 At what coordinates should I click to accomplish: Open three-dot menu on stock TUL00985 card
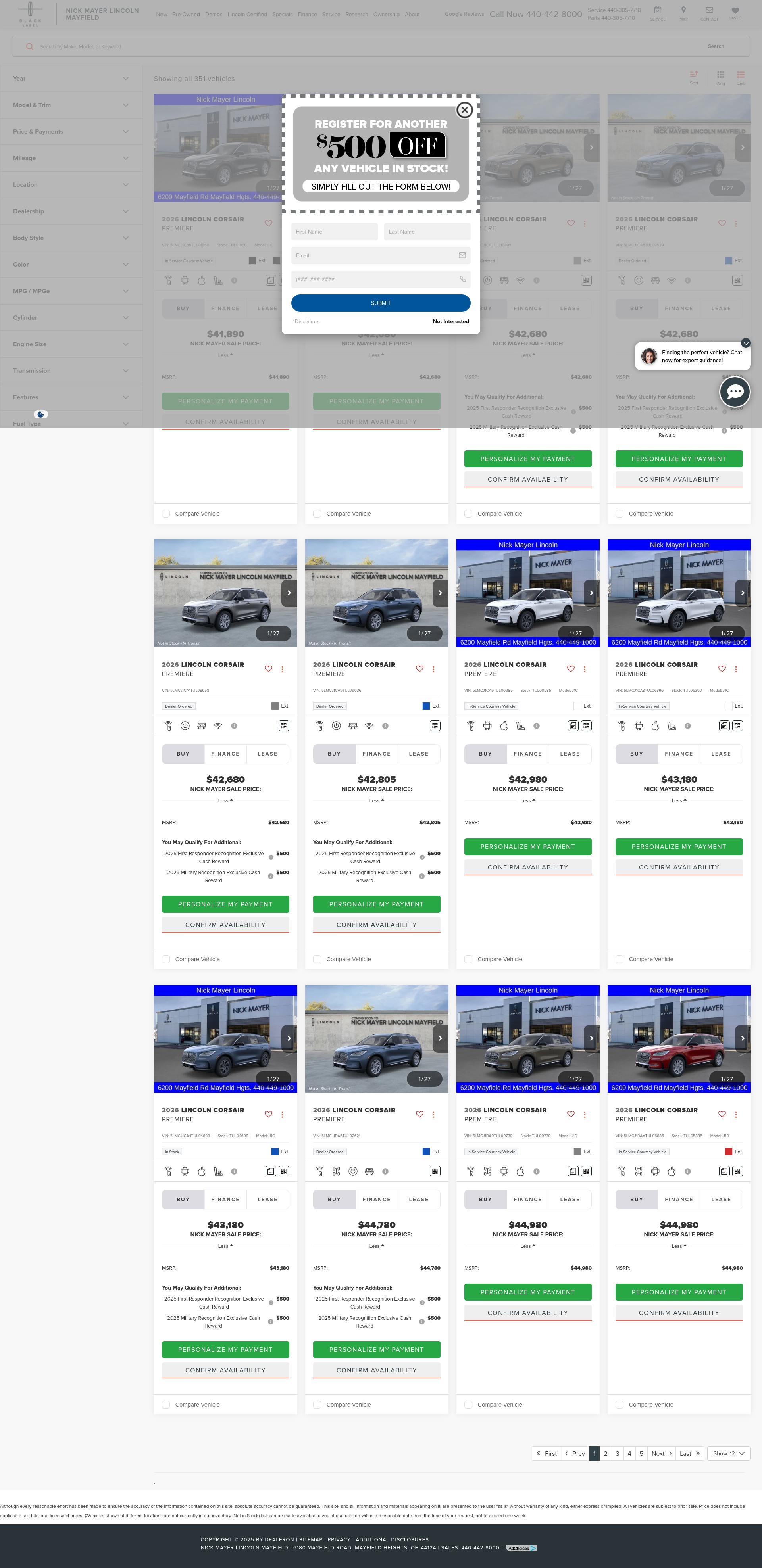point(585,669)
